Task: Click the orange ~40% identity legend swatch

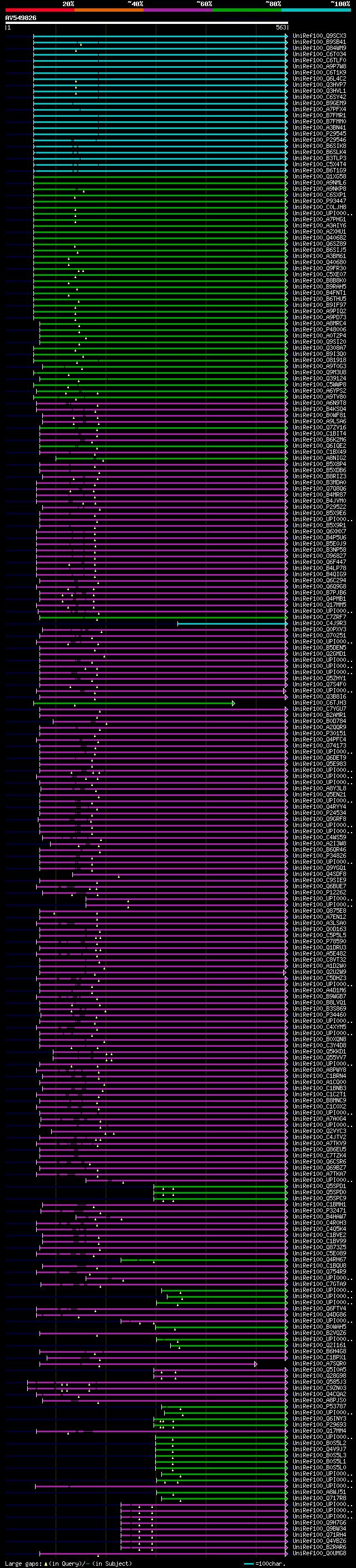Action: tap(109, 10)
